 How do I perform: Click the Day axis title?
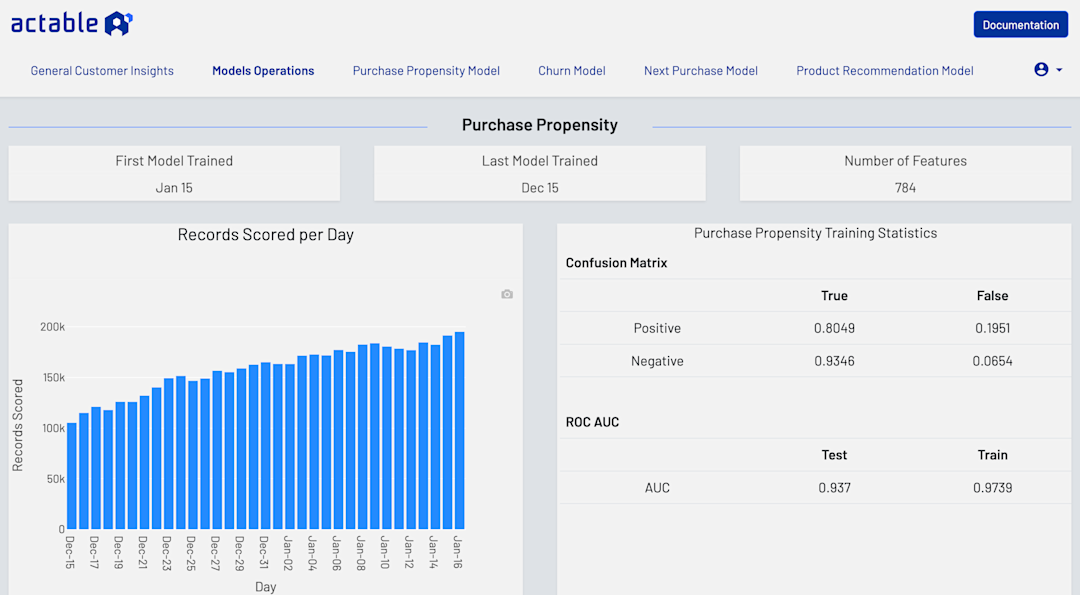pos(265,587)
